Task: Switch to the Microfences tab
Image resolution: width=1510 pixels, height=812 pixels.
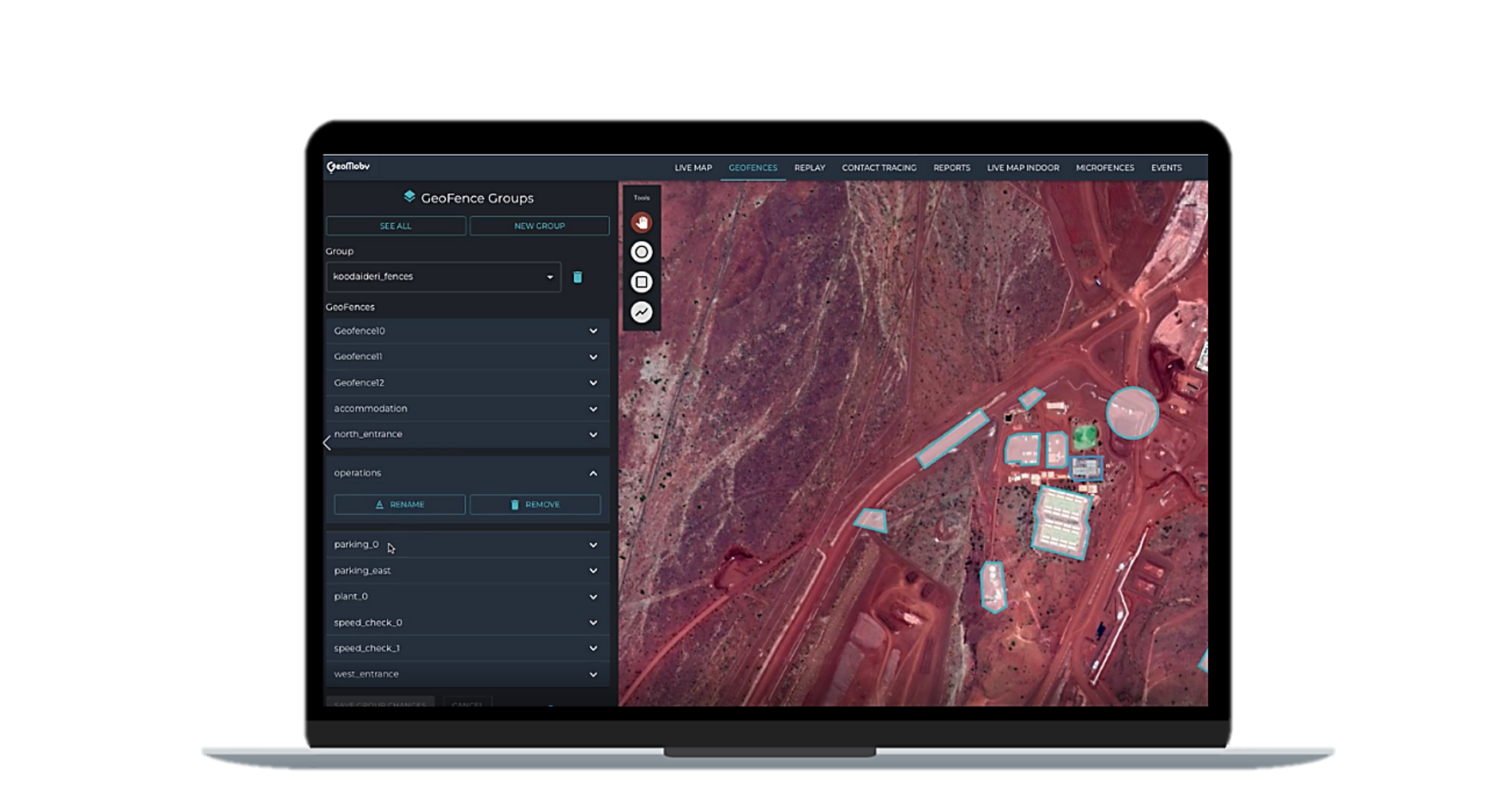Action: (x=1105, y=168)
